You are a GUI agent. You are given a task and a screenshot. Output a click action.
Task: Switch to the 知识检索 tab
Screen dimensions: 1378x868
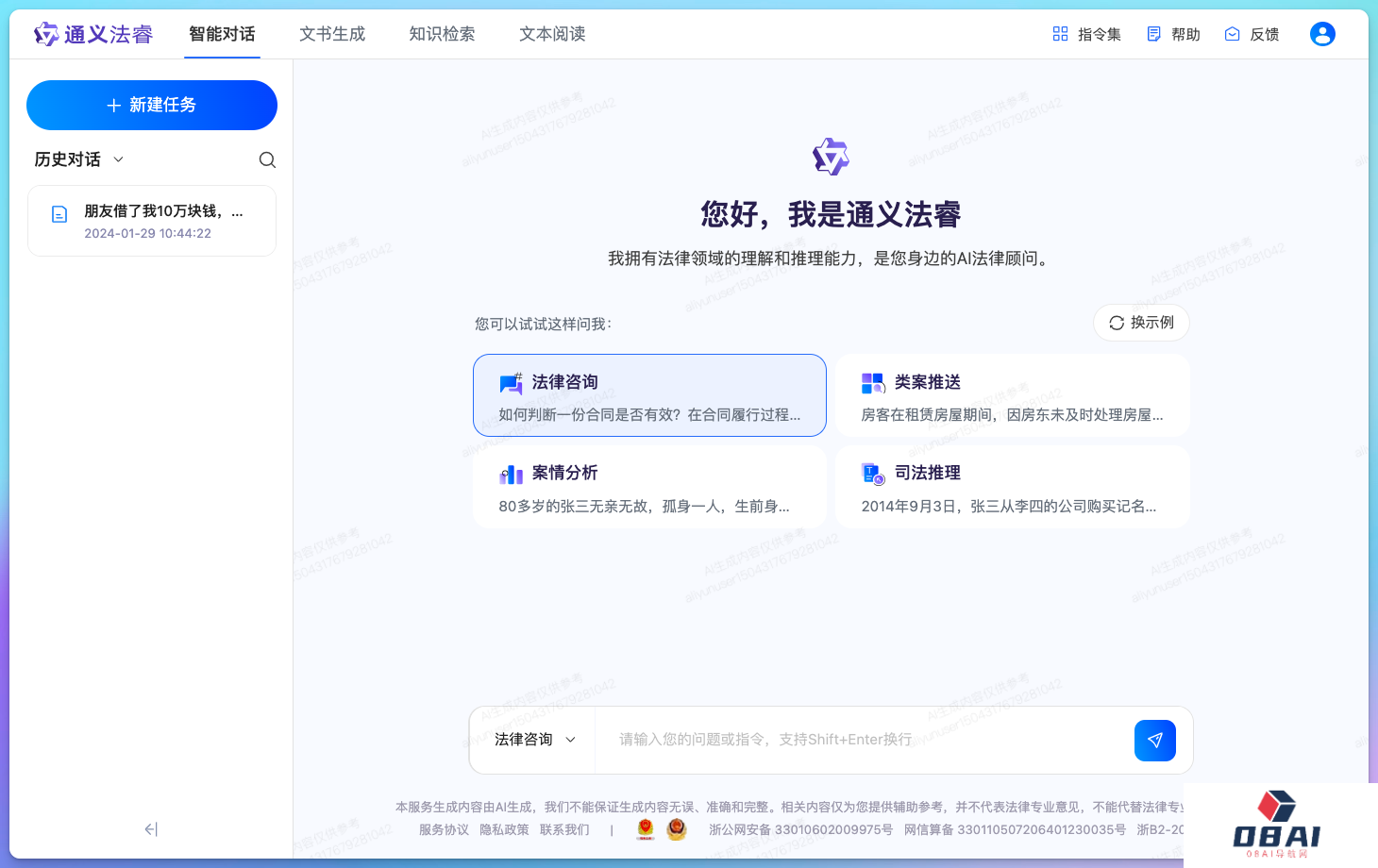click(x=442, y=34)
